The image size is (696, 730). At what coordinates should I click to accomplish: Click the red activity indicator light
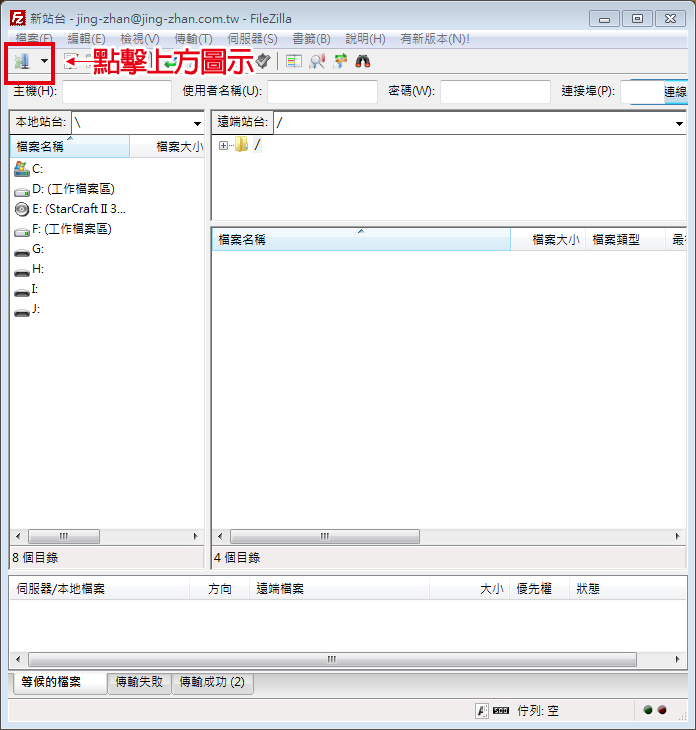662,710
